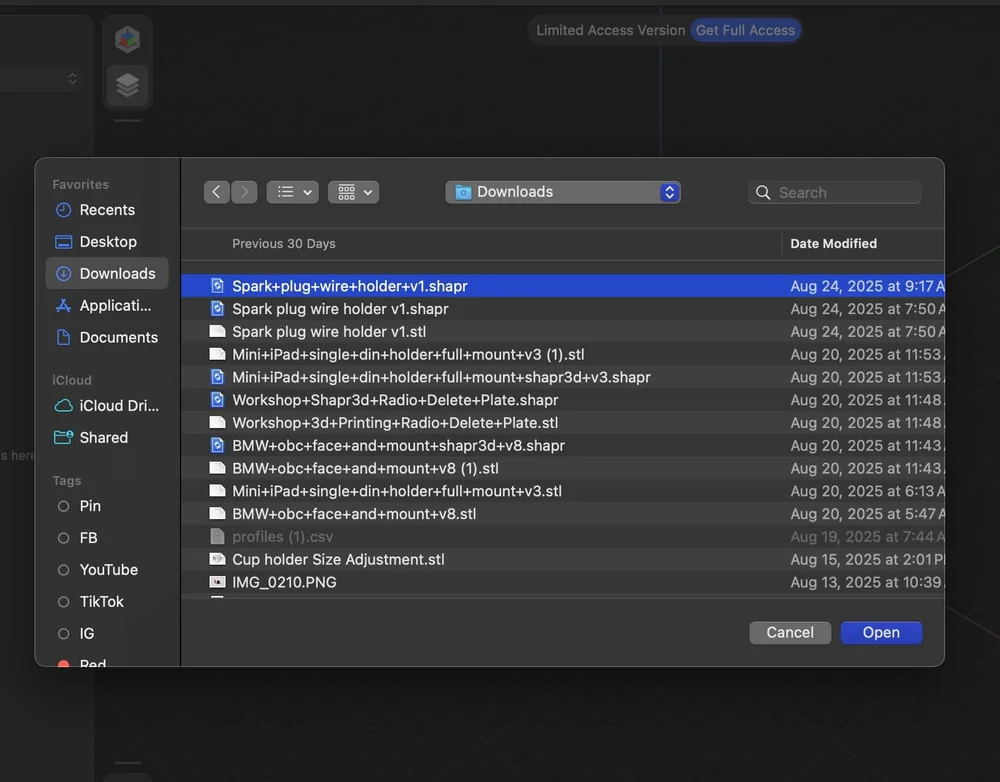This screenshot has width=1000, height=782.
Task: Click the Search field
Action: coord(835,193)
